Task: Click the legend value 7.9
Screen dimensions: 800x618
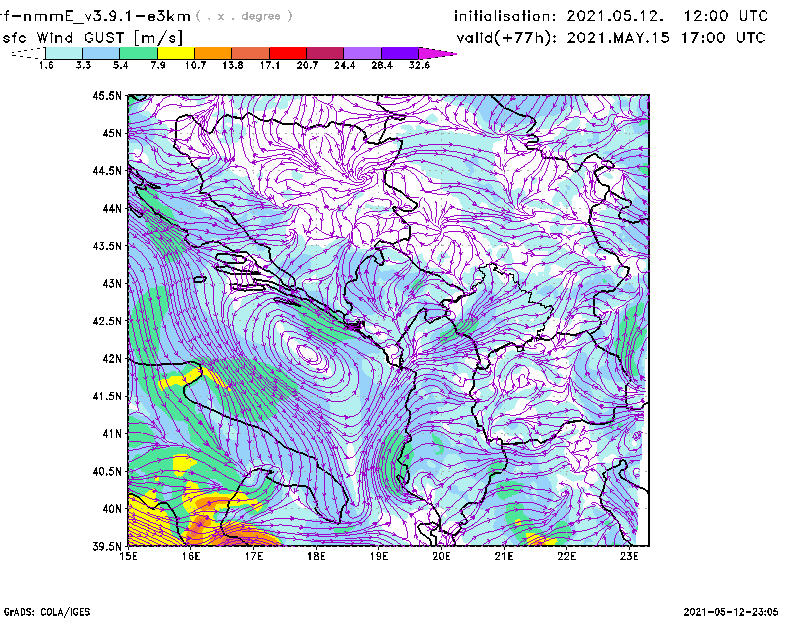Action: [x=158, y=65]
